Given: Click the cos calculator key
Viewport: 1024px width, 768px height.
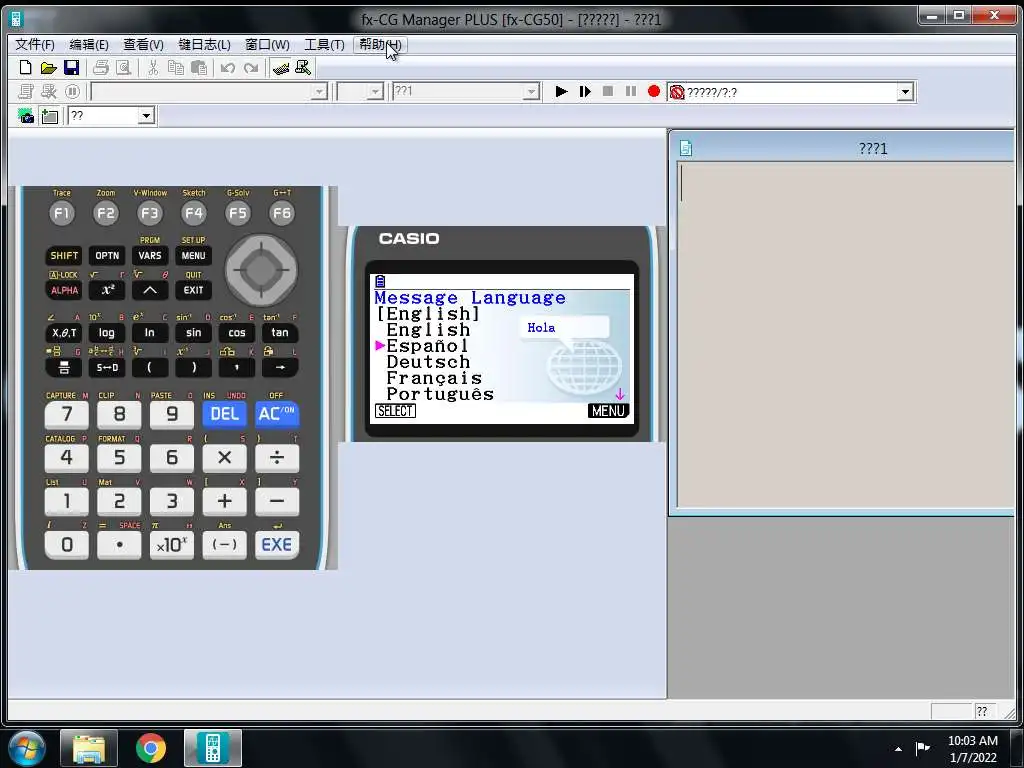Looking at the screenshot, I should 236,332.
